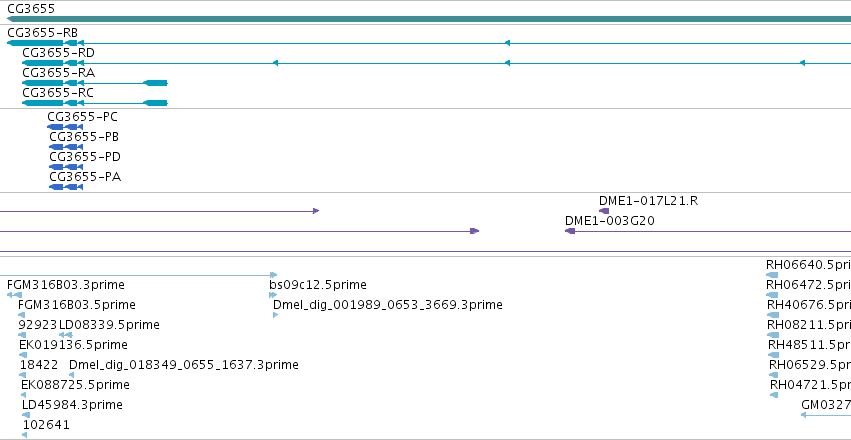
Task: Select the RH06529.5prime EST glyph
Action: (773, 375)
